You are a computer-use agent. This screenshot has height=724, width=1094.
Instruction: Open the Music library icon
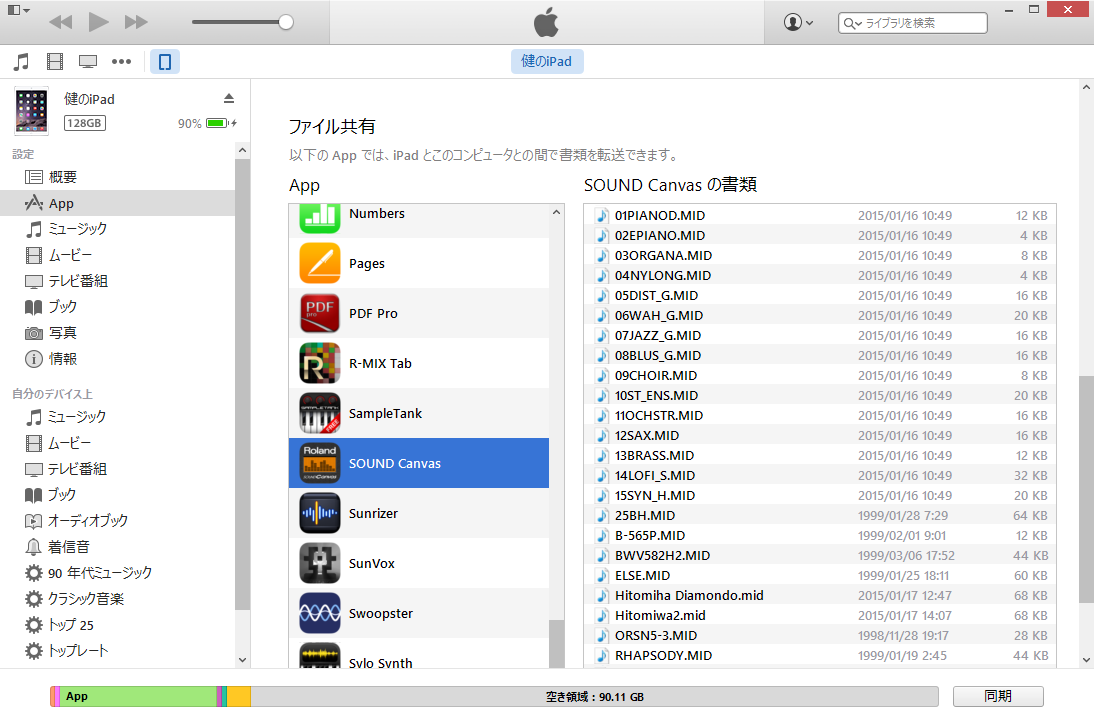(22, 61)
